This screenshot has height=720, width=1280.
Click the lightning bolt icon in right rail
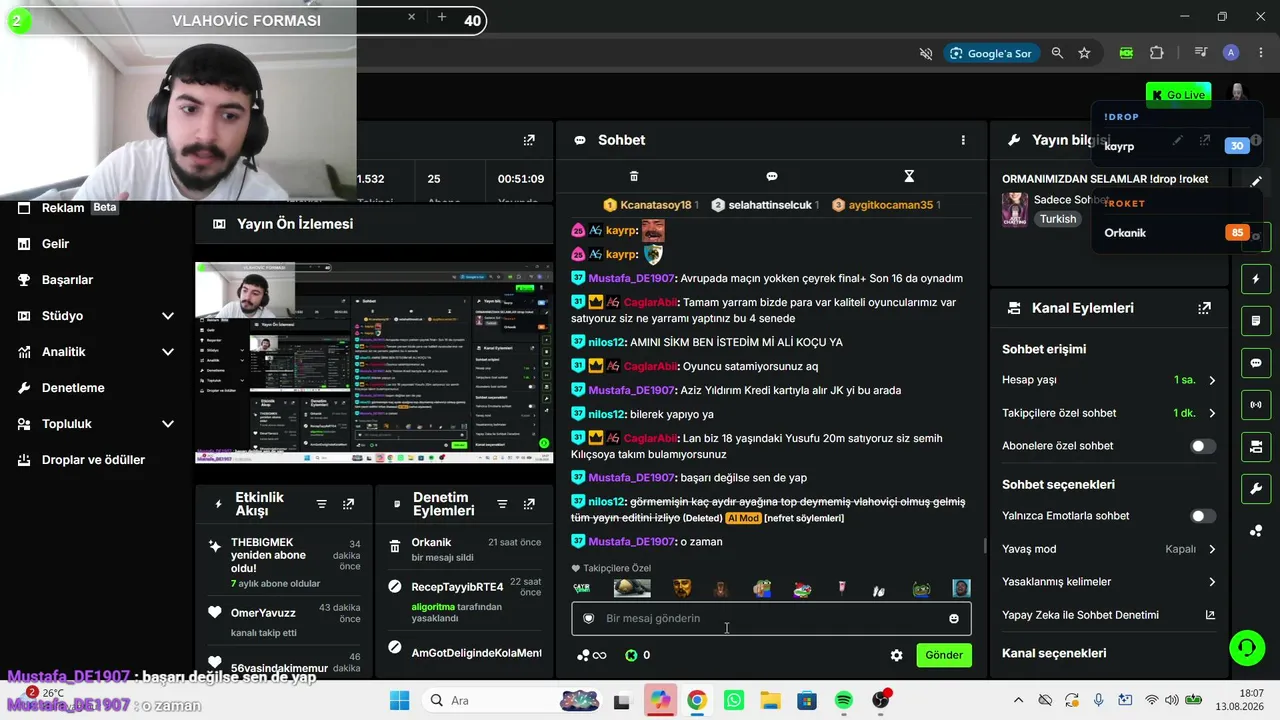[1256, 279]
